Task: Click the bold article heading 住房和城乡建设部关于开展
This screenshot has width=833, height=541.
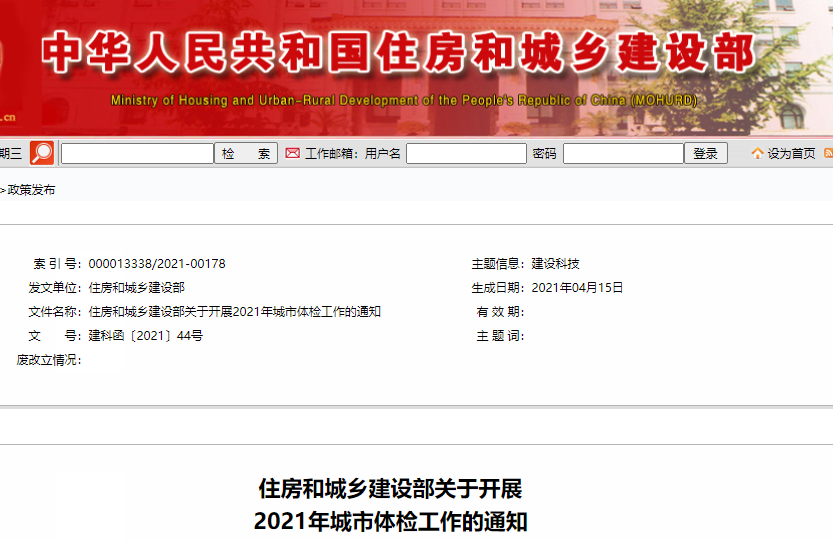Action: coord(390,489)
